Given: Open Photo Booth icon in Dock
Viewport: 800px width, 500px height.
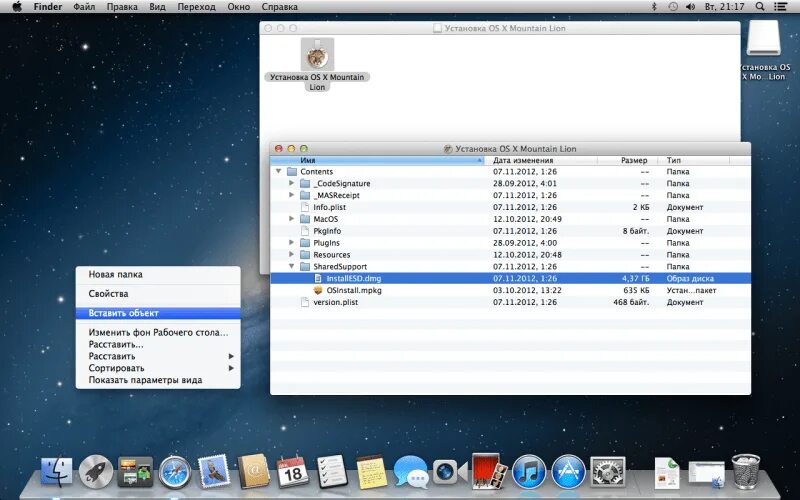Looking at the screenshot, I should click(x=489, y=471).
